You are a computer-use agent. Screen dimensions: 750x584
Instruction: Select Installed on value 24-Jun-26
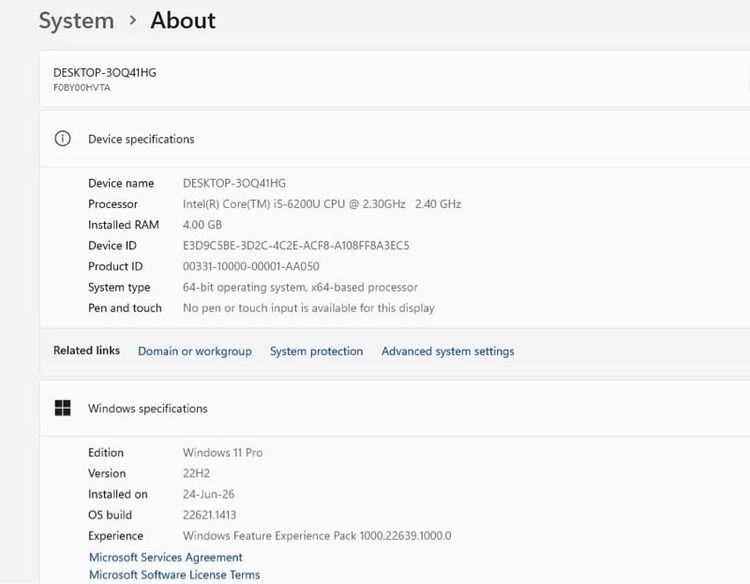coord(209,494)
